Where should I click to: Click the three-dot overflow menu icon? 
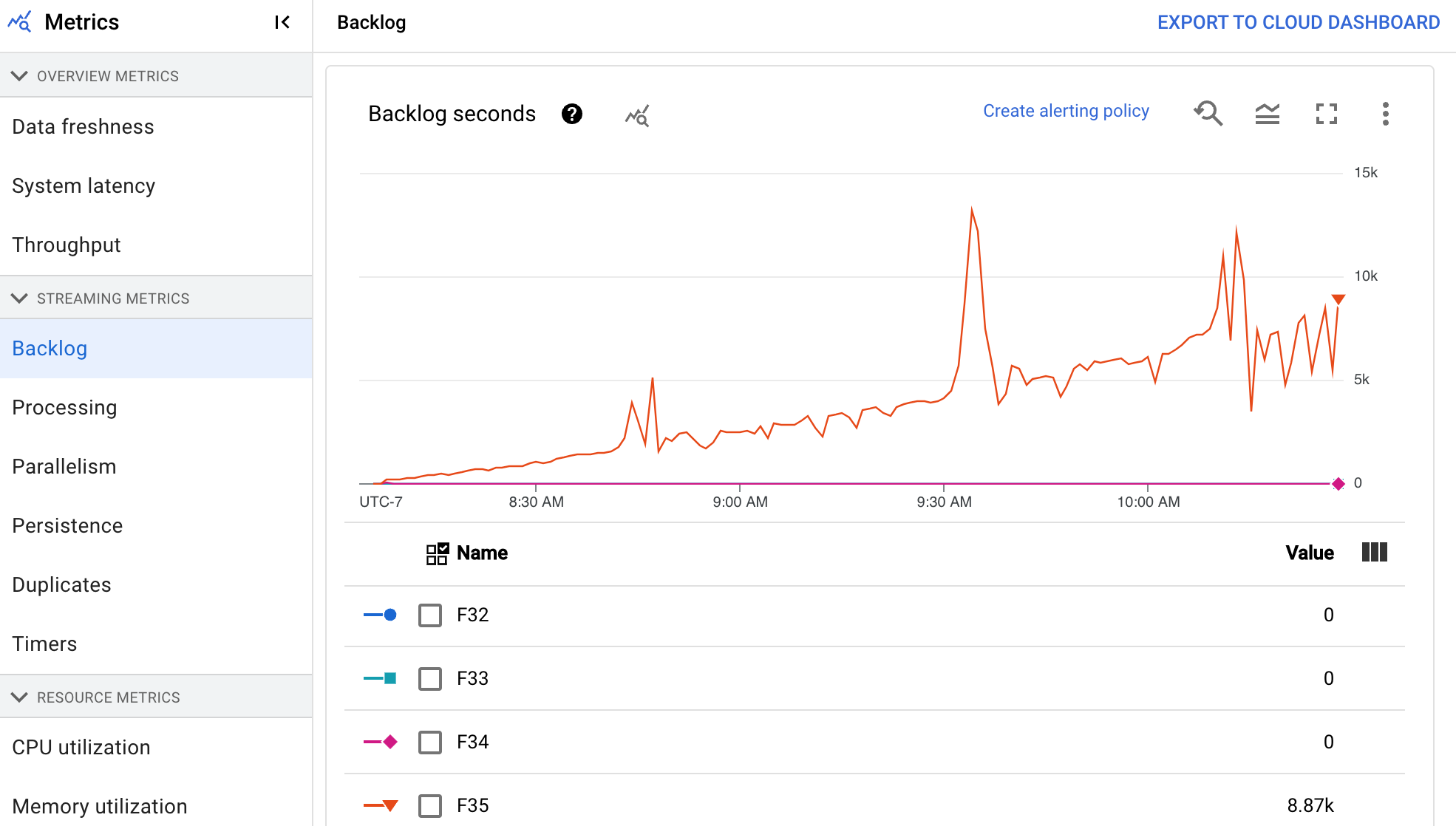(x=1383, y=113)
